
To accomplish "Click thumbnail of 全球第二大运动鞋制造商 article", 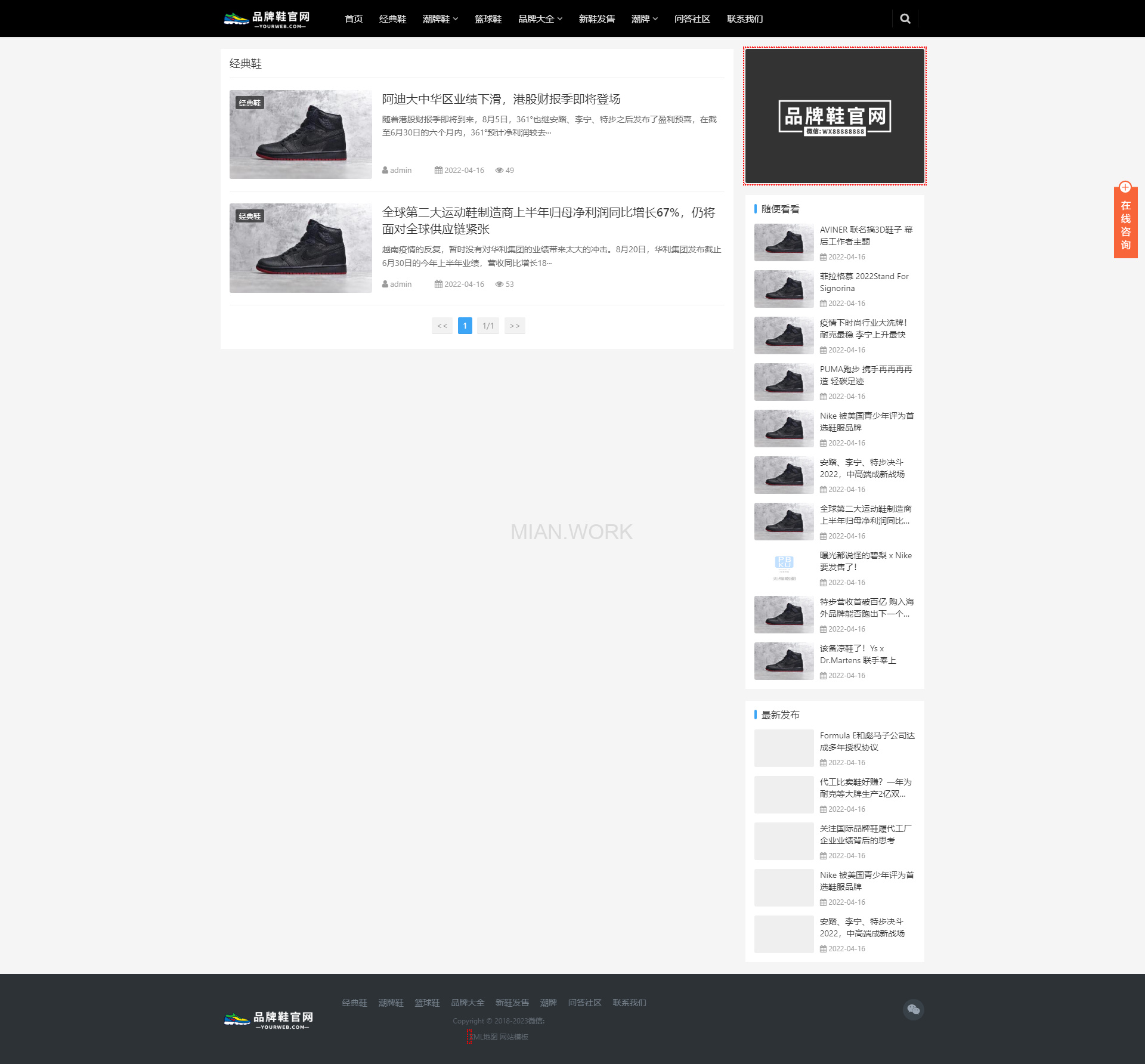I will (x=301, y=248).
